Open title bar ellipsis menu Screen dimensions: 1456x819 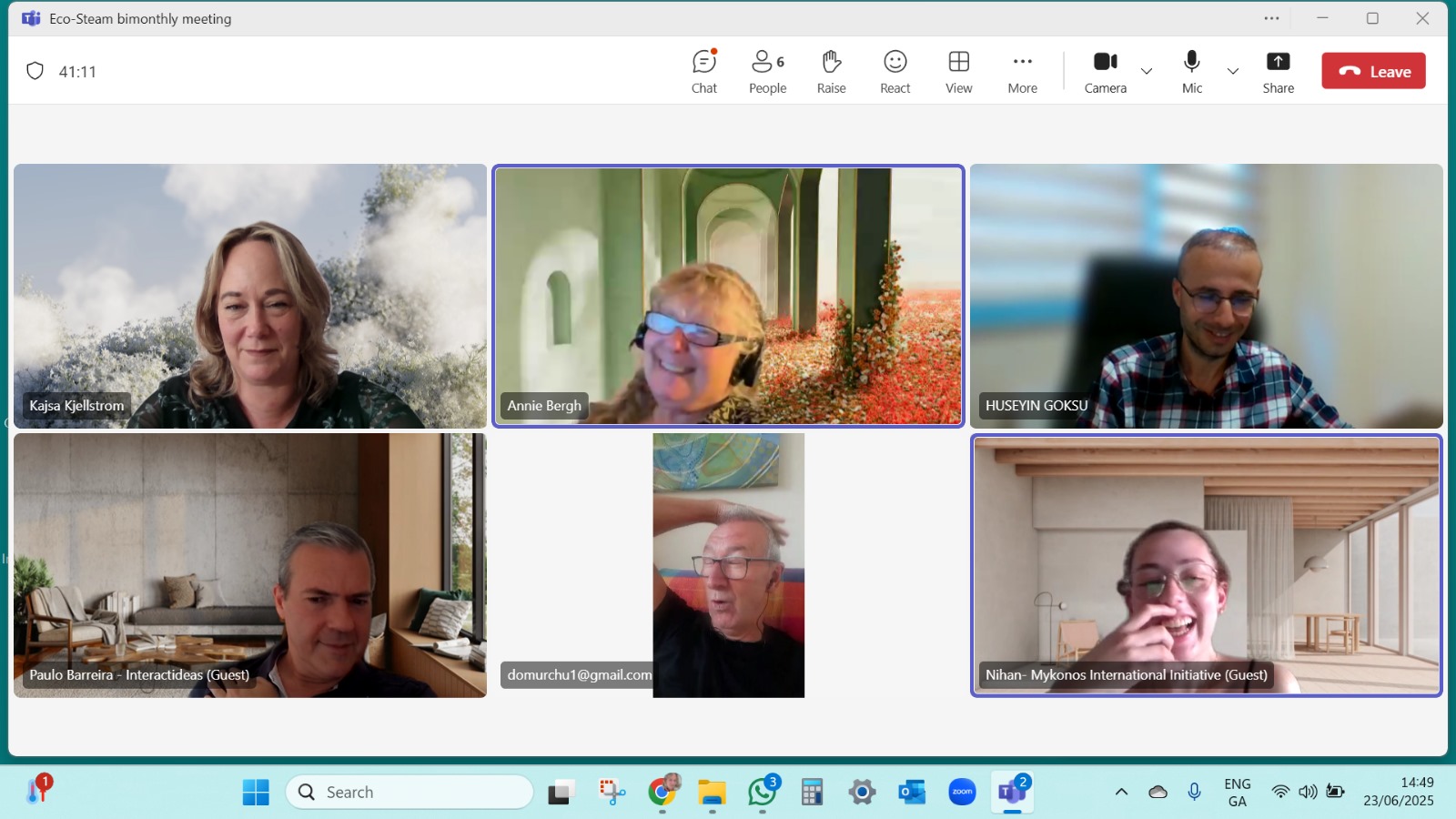tap(1271, 18)
